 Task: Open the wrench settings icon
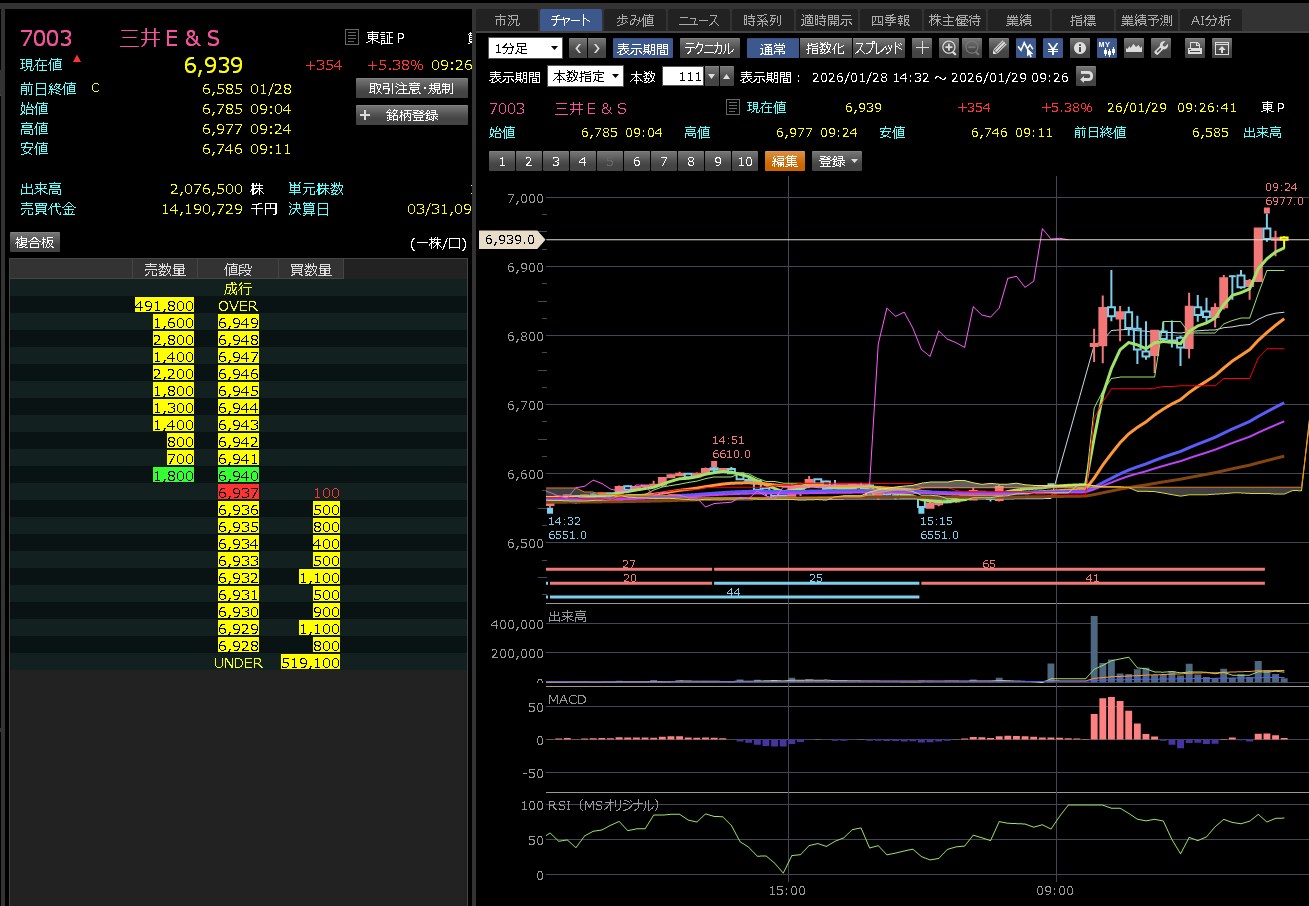(x=1160, y=48)
